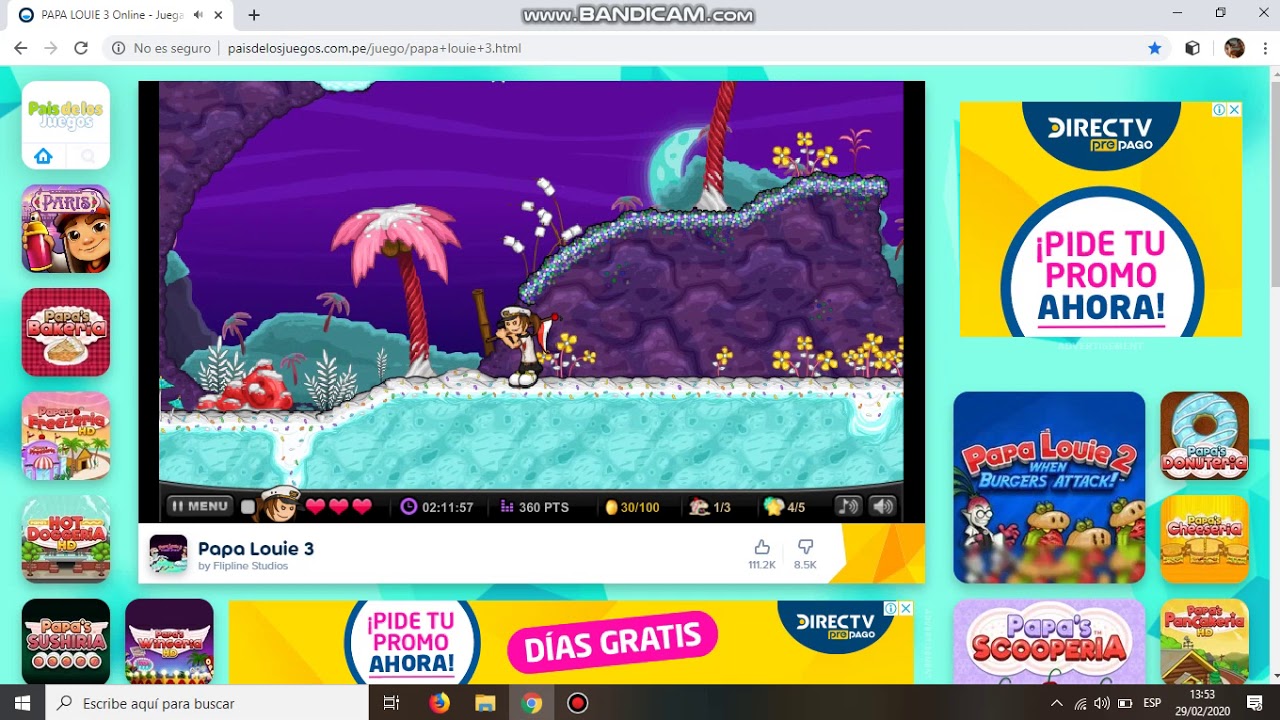The height and width of the screenshot is (720, 1280).
Task: Open the Papa's Freezeria HD game thumbnail
Action: 66,436
